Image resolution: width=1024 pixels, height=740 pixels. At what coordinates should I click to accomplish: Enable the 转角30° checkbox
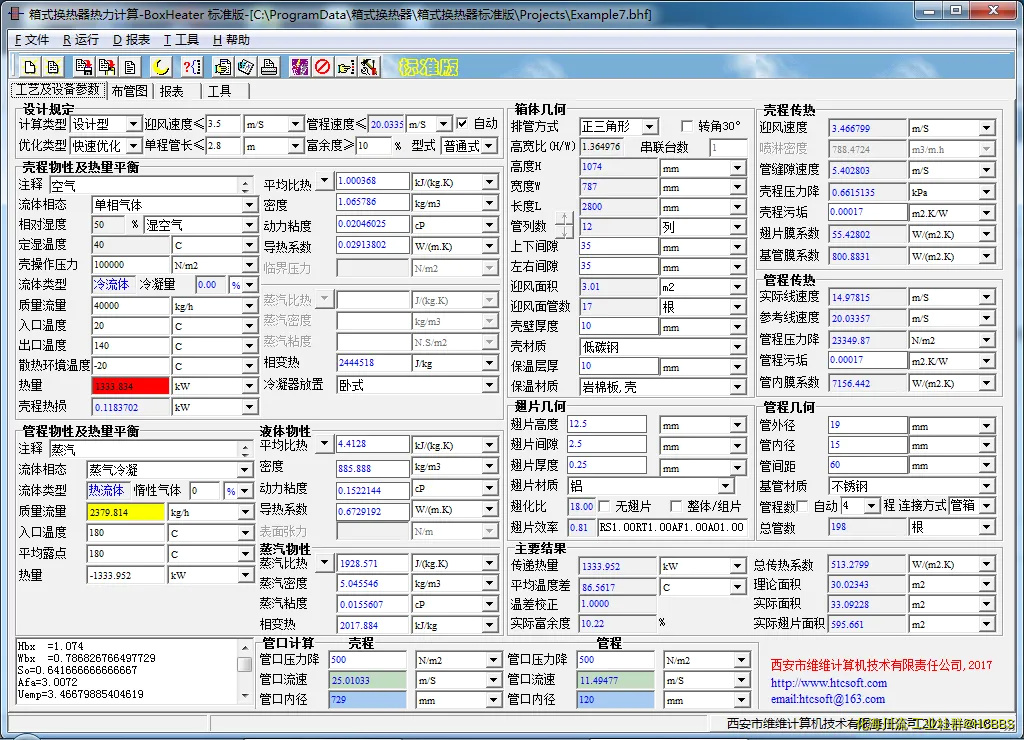click(687, 126)
